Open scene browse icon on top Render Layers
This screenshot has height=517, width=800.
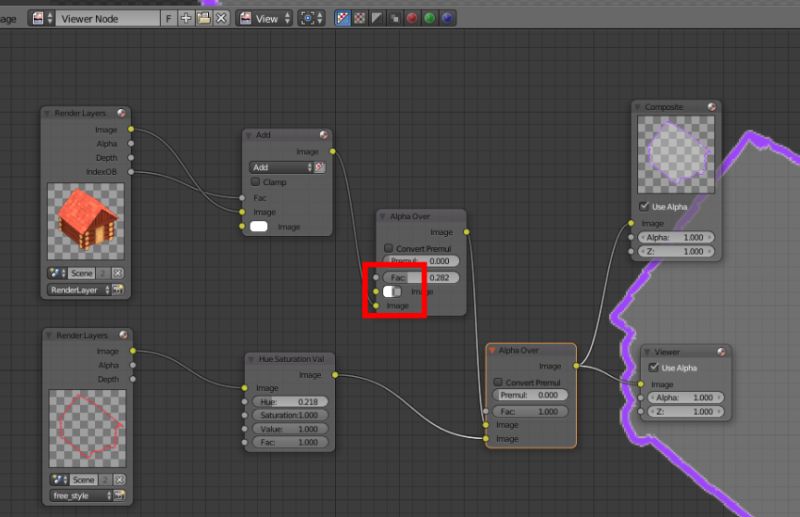point(57,273)
